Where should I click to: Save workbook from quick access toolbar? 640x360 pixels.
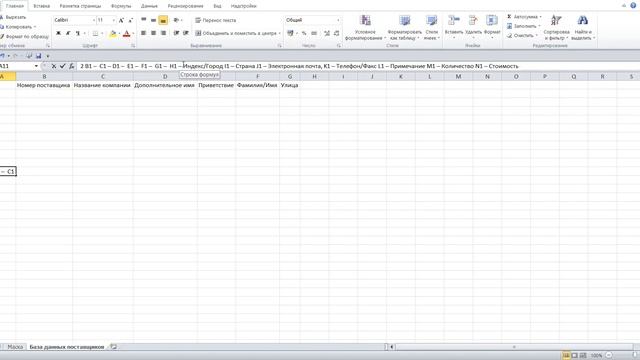coord(38,56)
